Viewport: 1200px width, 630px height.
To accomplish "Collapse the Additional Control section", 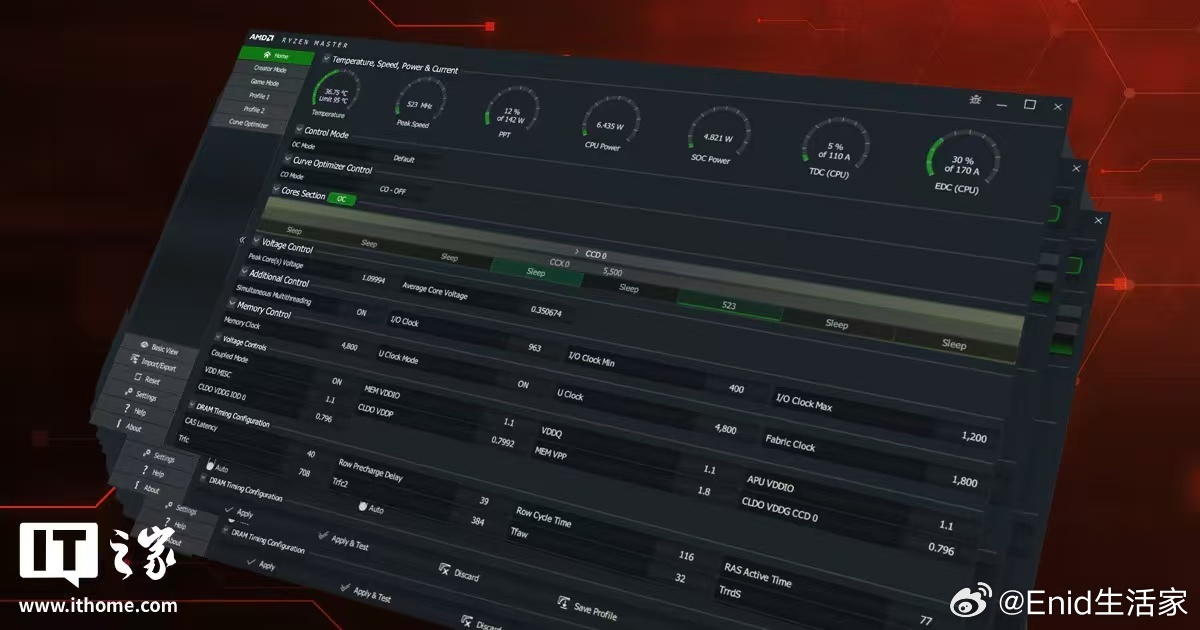I will coord(243,273).
